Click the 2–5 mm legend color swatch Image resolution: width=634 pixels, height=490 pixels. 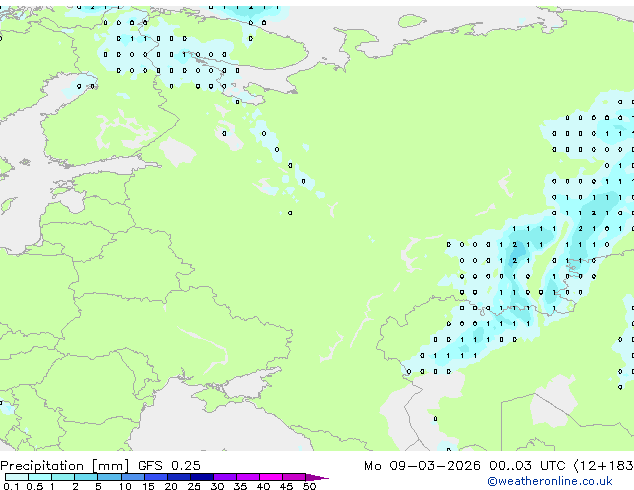86,477
